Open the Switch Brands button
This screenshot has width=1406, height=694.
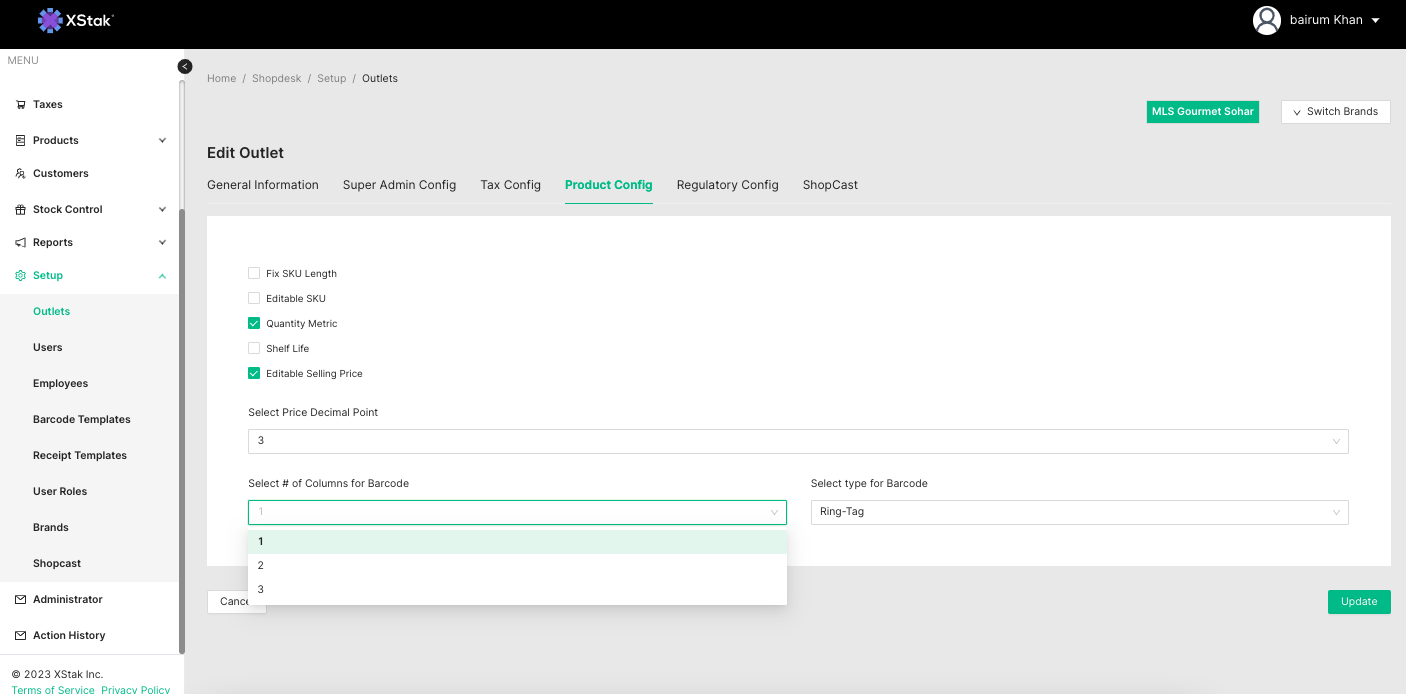[x=1335, y=112]
